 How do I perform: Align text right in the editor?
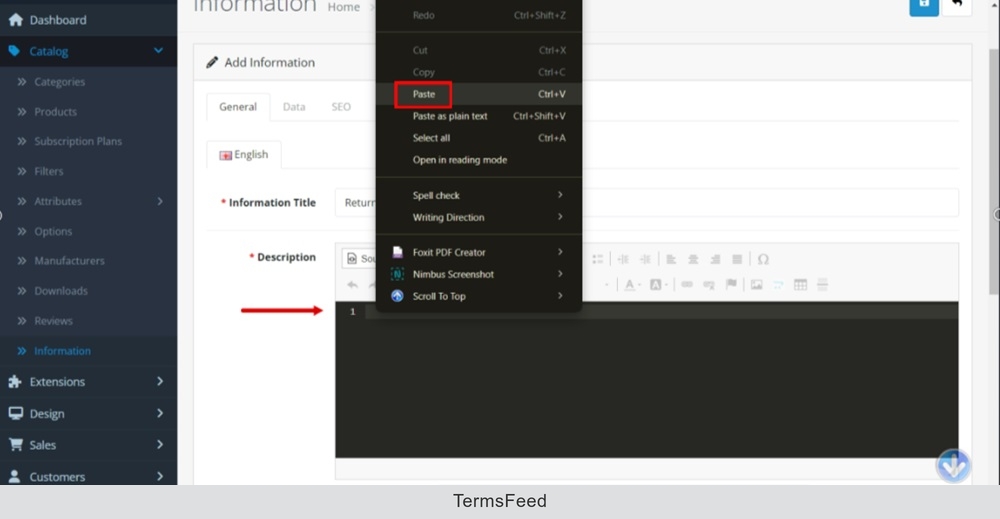716,259
